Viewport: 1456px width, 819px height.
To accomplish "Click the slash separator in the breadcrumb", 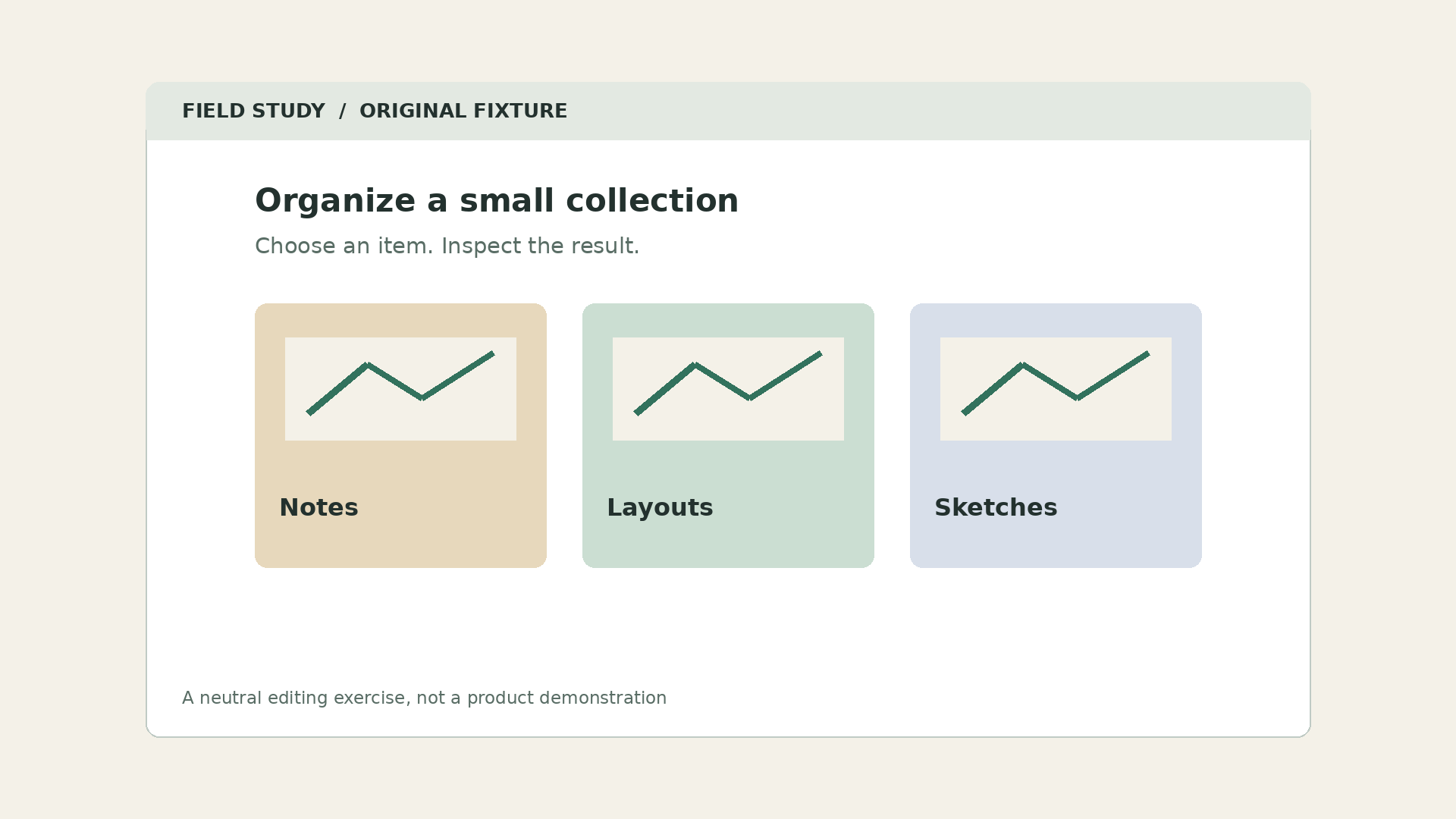I will (x=342, y=111).
